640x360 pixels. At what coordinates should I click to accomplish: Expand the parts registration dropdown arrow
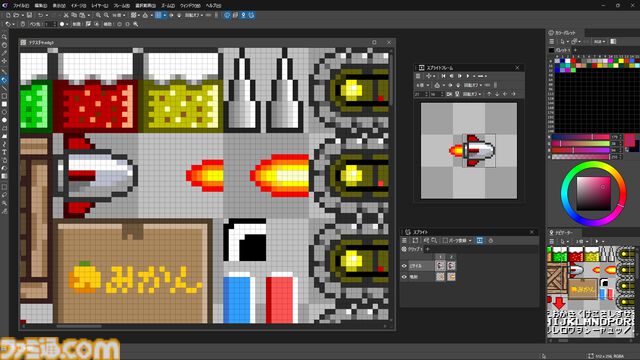click(x=470, y=240)
